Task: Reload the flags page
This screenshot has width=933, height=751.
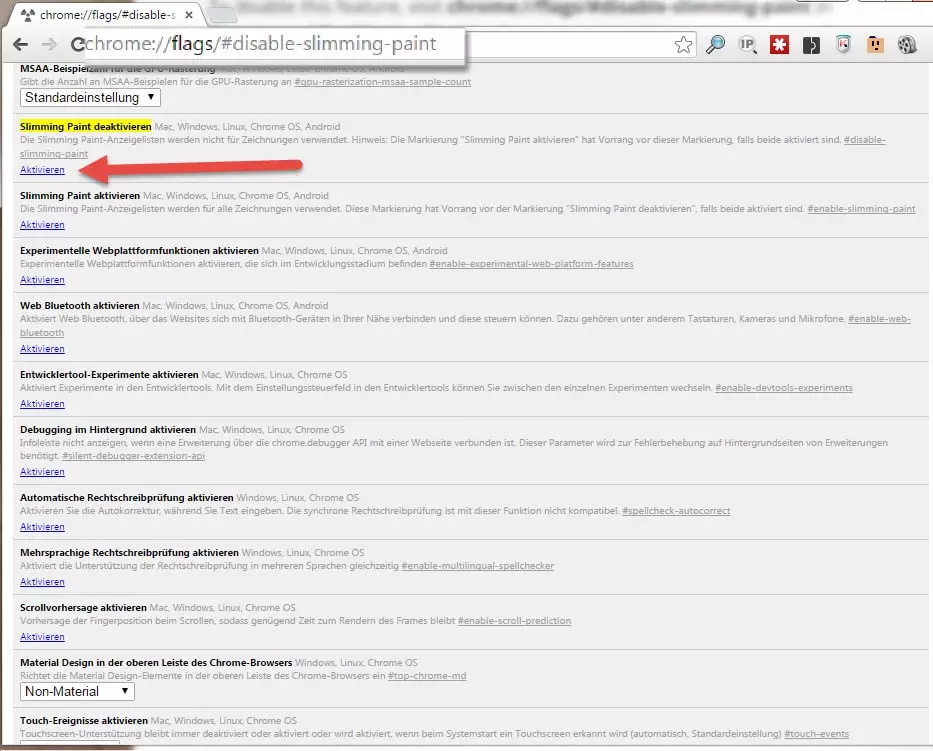Action: pyautogui.click(x=77, y=44)
